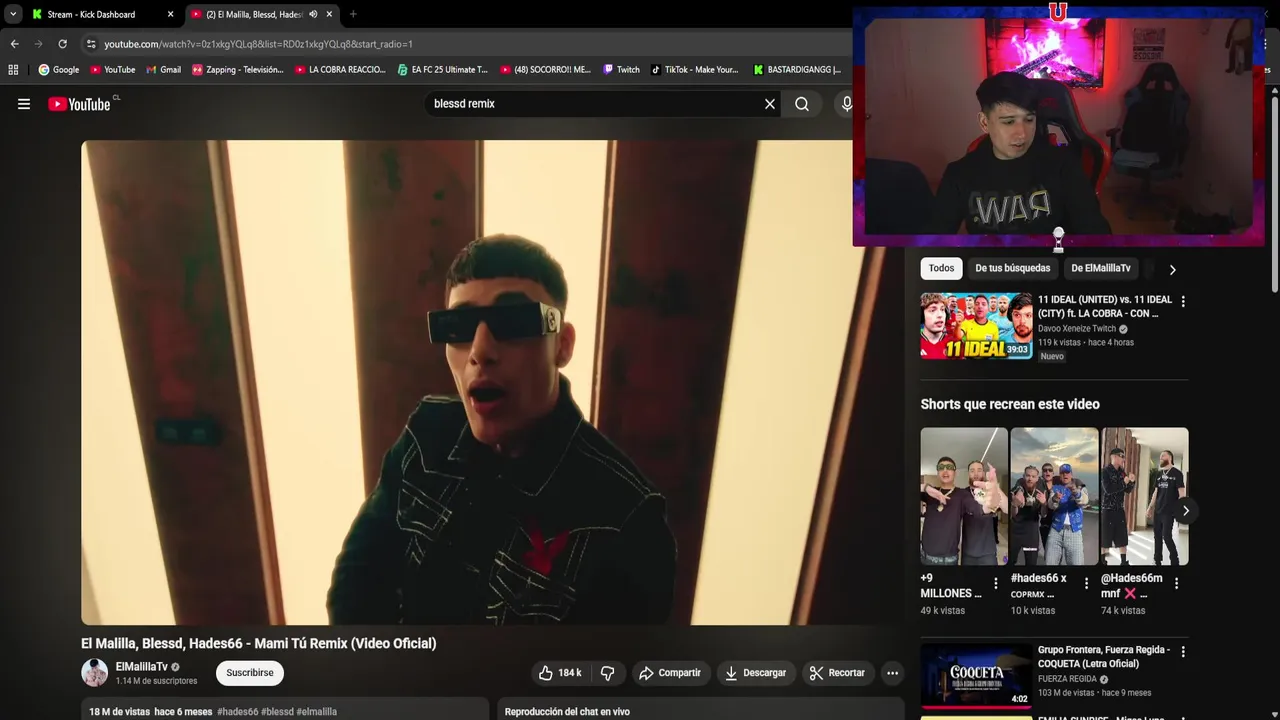The width and height of the screenshot is (1280, 720).
Task: Open the YouTube bookmark
Action: 112,70
